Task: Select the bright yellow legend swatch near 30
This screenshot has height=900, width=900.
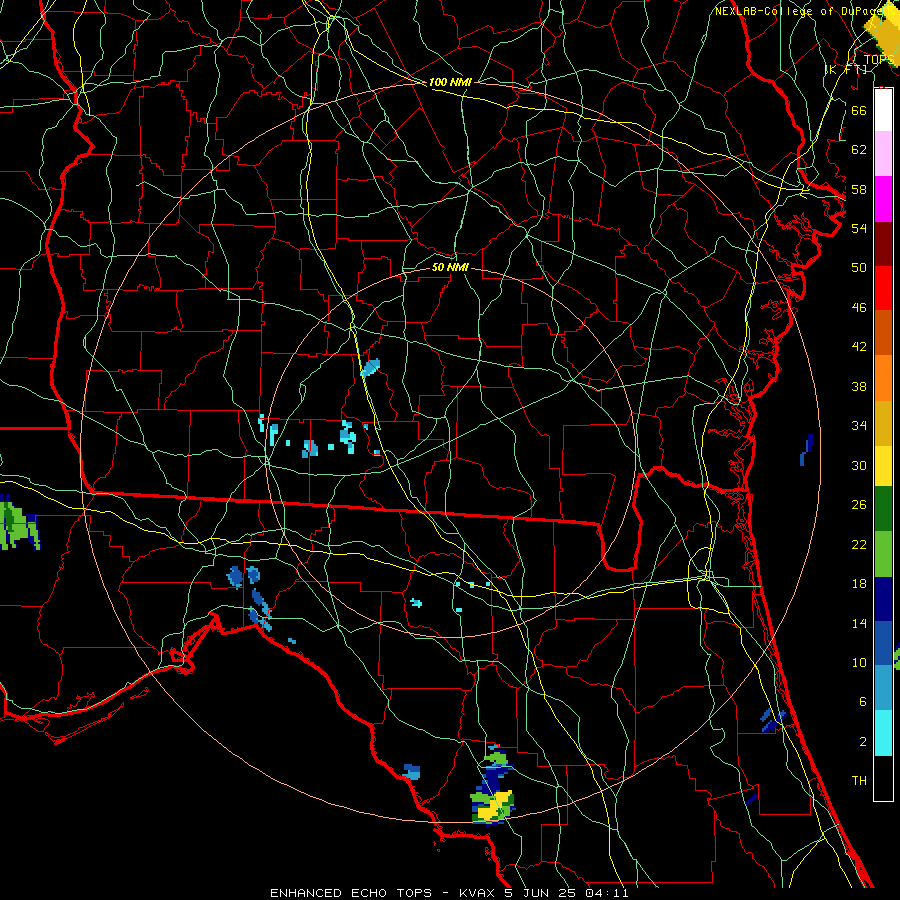Action: [883, 465]
